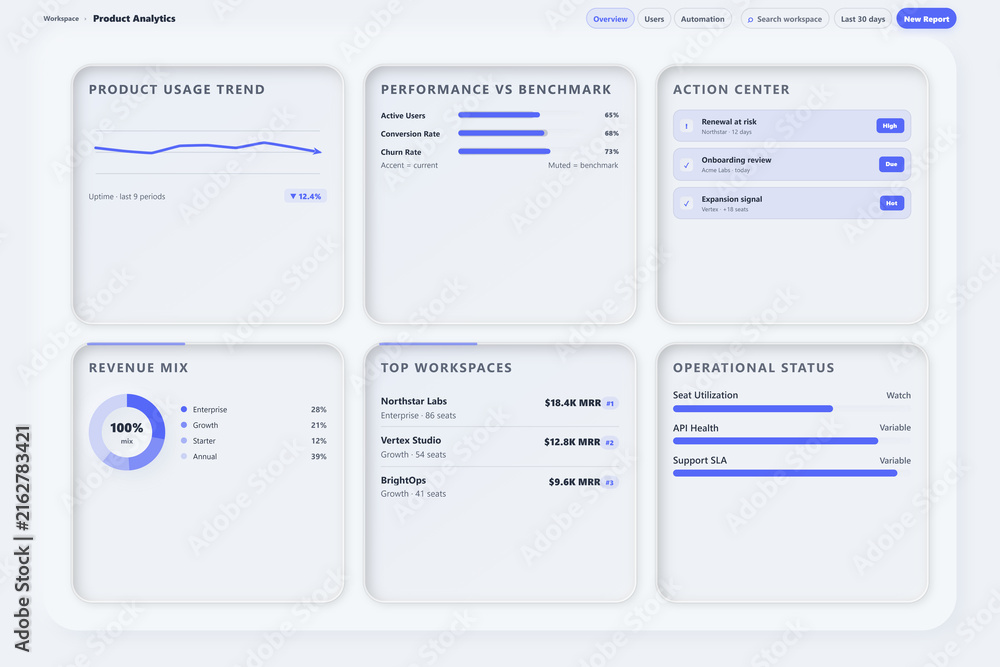1000x667 pixels.
Task: Toggle the Onboarding review checkmark
Action: coord(686,165)
